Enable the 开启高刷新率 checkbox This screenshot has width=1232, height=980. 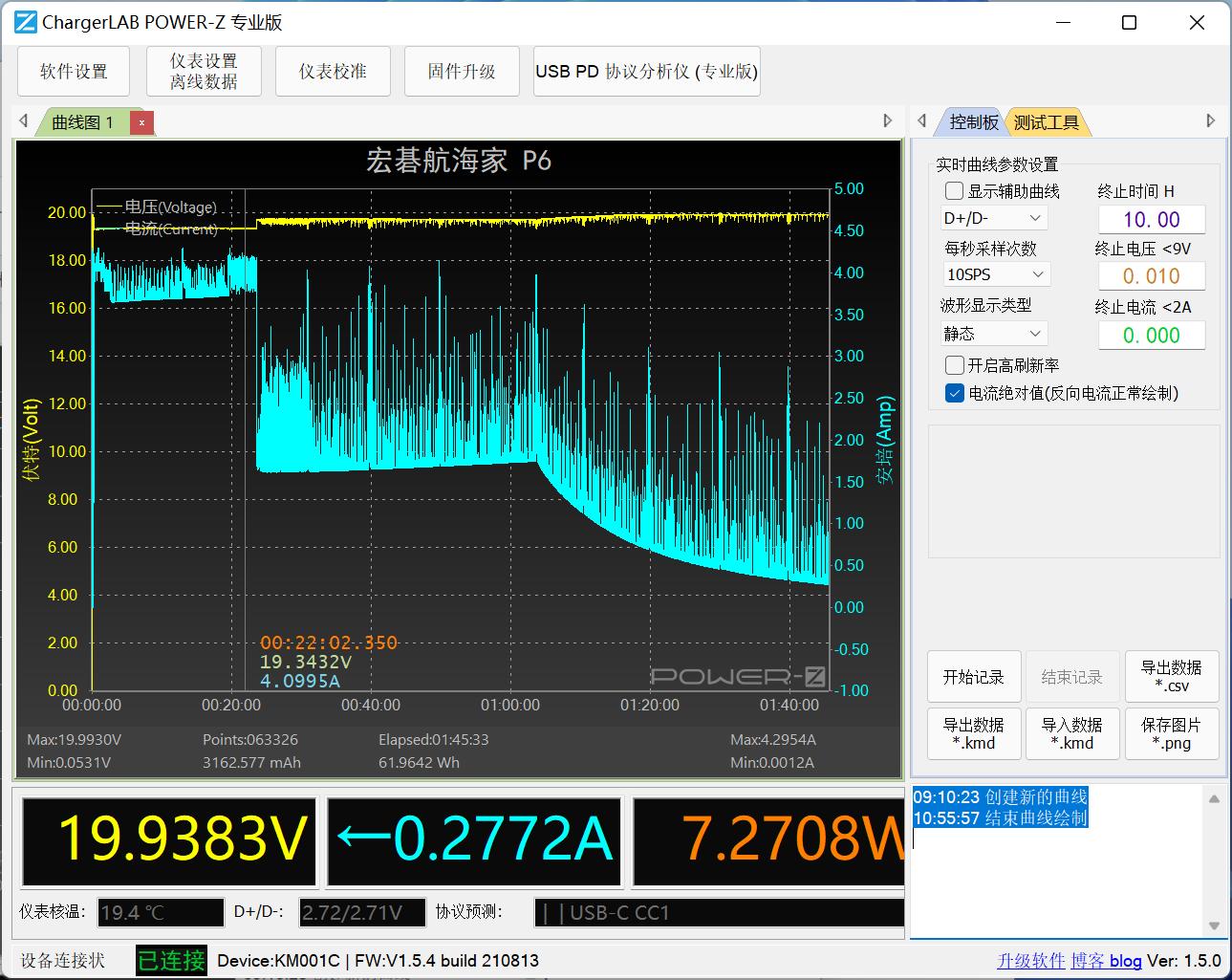pyautogui.click(x=953, y=364)
